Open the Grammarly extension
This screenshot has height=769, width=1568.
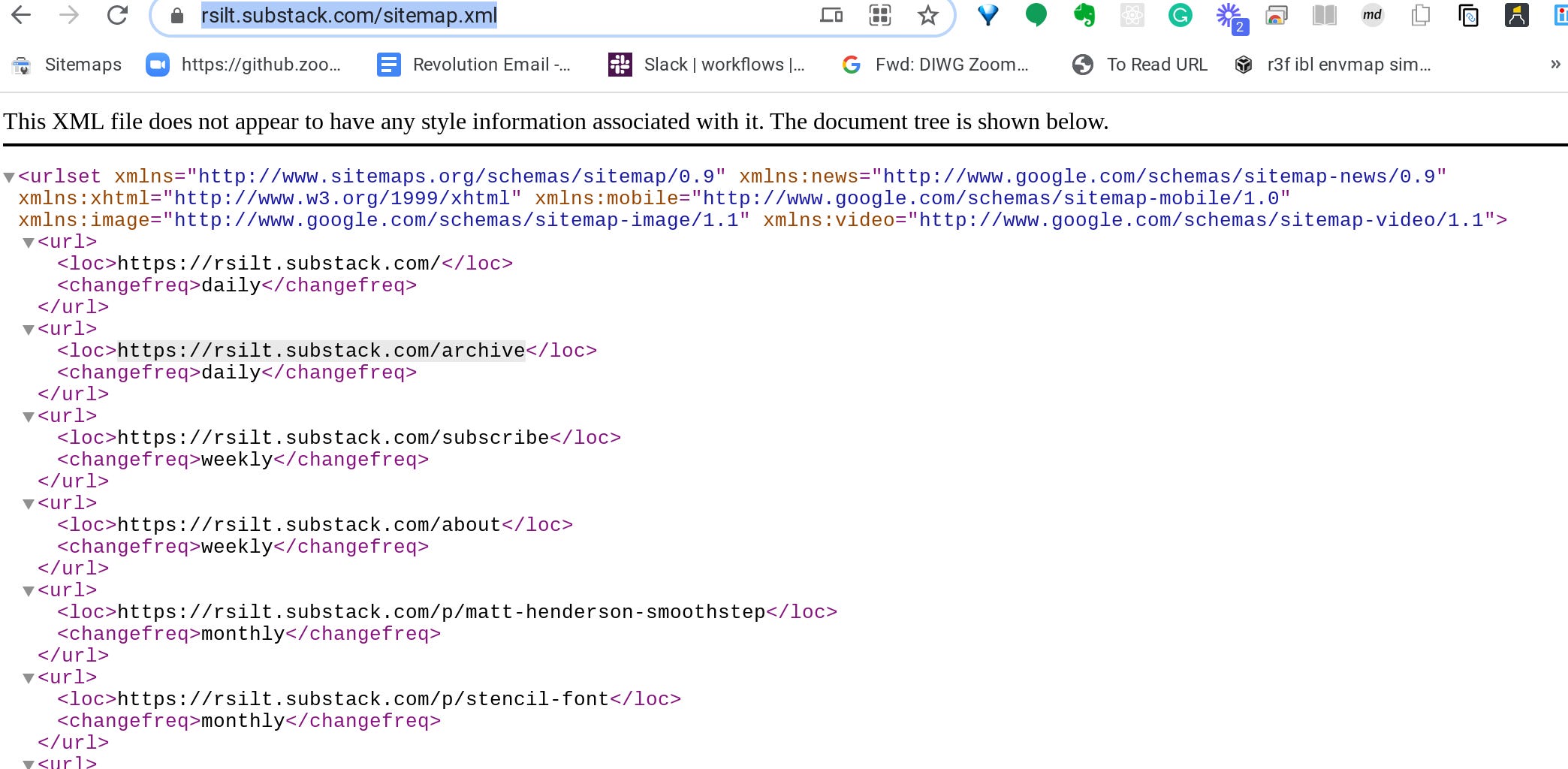(1179, 14)
